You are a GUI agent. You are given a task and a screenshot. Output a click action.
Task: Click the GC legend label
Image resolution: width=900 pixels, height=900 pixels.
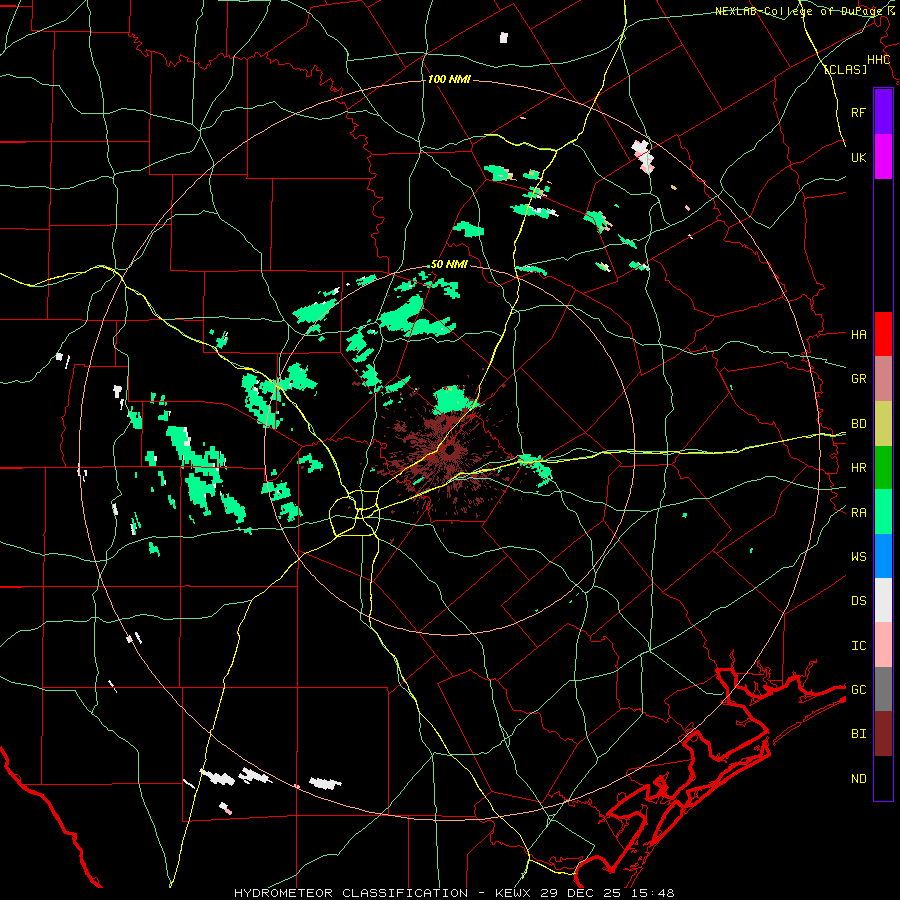click(858, 689)
